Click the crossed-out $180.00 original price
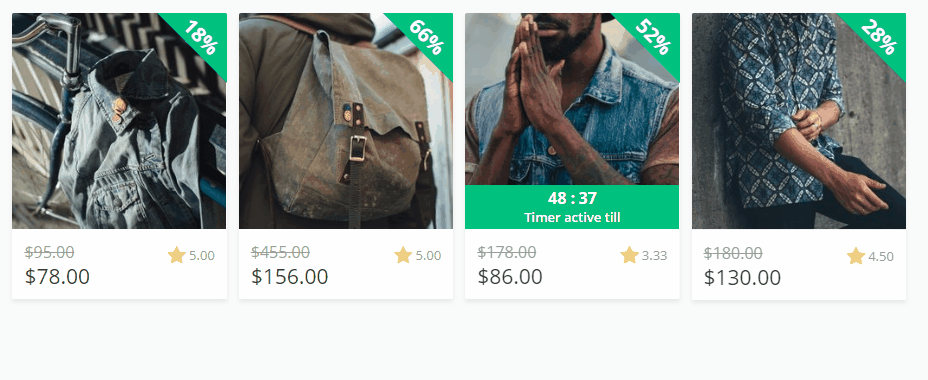 tap(733, 253)
